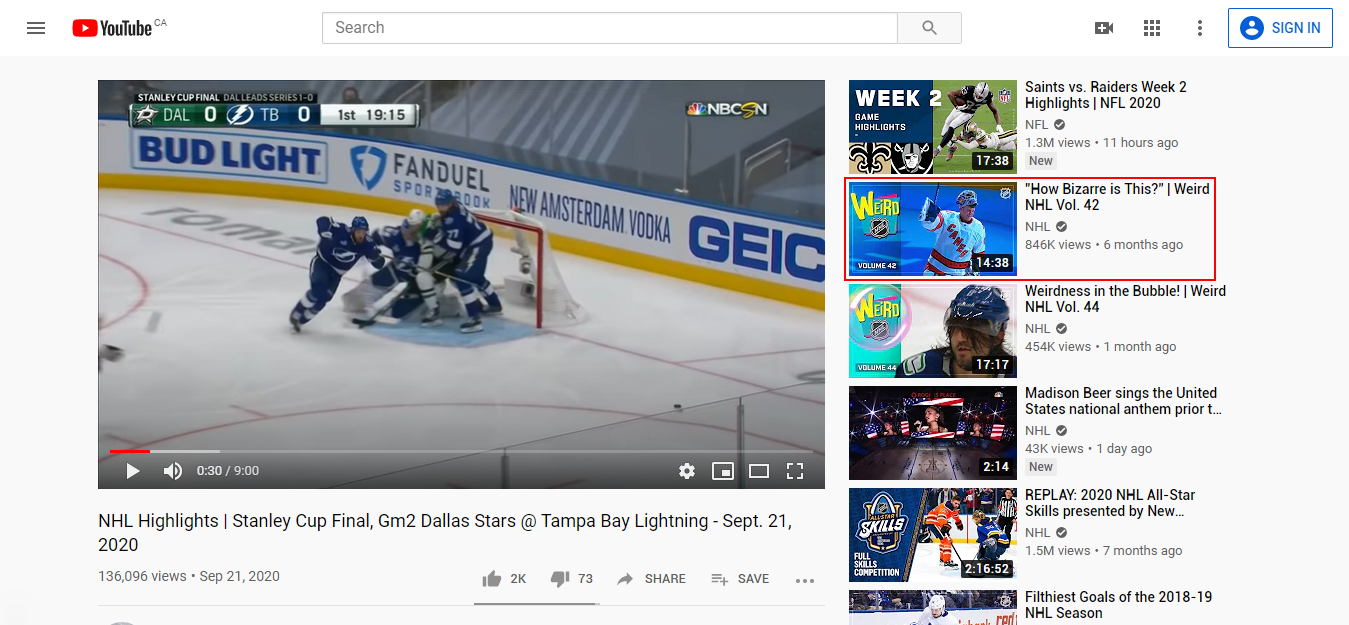The height and width of the screenshot is (625, 1349).
Task: Open the hamburger guide menu
Action: [36, 28]
